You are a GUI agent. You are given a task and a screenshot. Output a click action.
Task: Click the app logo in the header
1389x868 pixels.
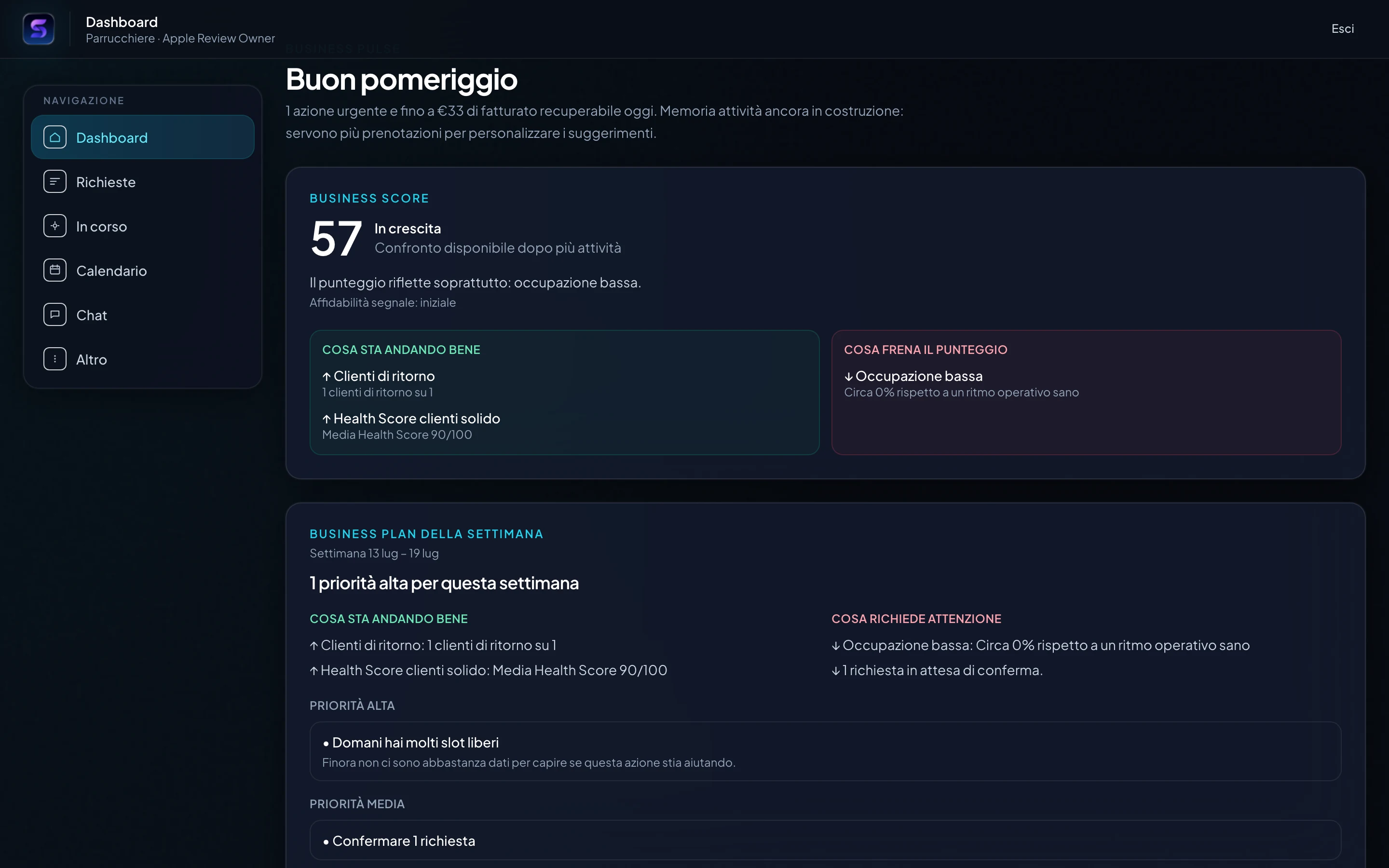(39, 29)
